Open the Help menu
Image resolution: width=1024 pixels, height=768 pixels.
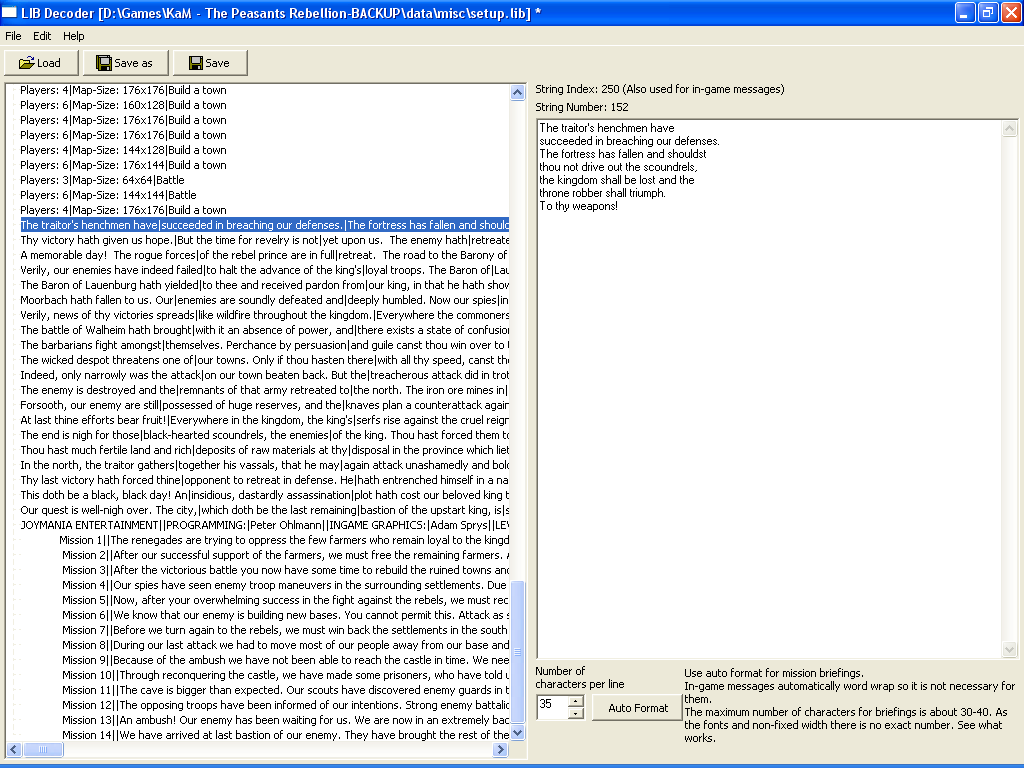[x=74, y=36]
